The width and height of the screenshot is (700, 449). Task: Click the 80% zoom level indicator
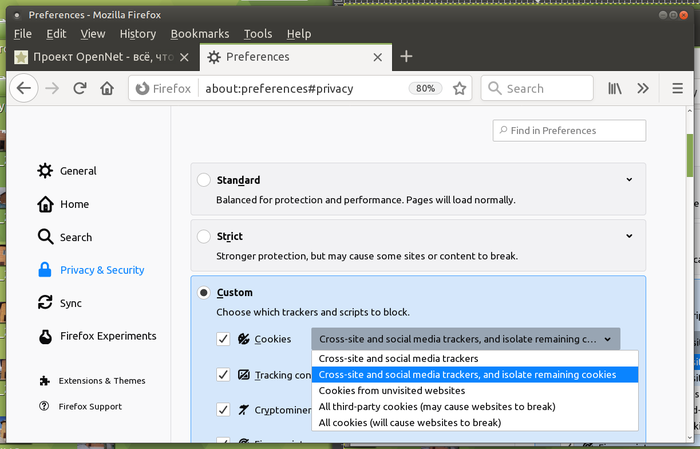[425, 88]
